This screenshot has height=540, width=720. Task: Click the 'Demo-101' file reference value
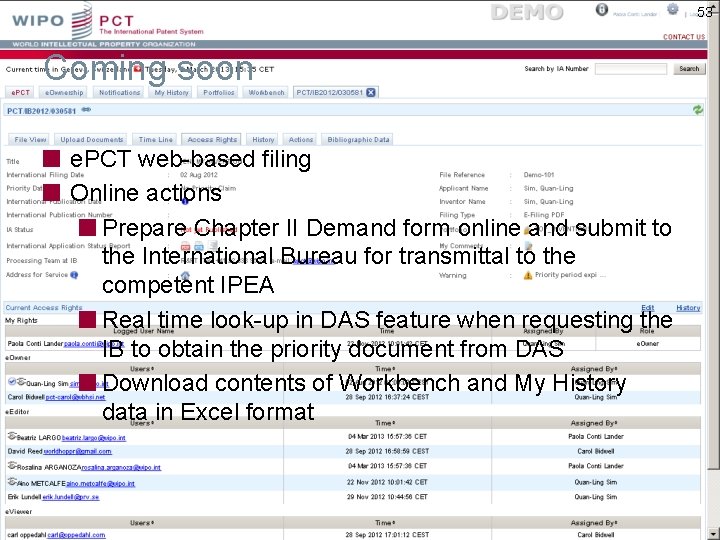pyautogui.click(x=539, y=175)
